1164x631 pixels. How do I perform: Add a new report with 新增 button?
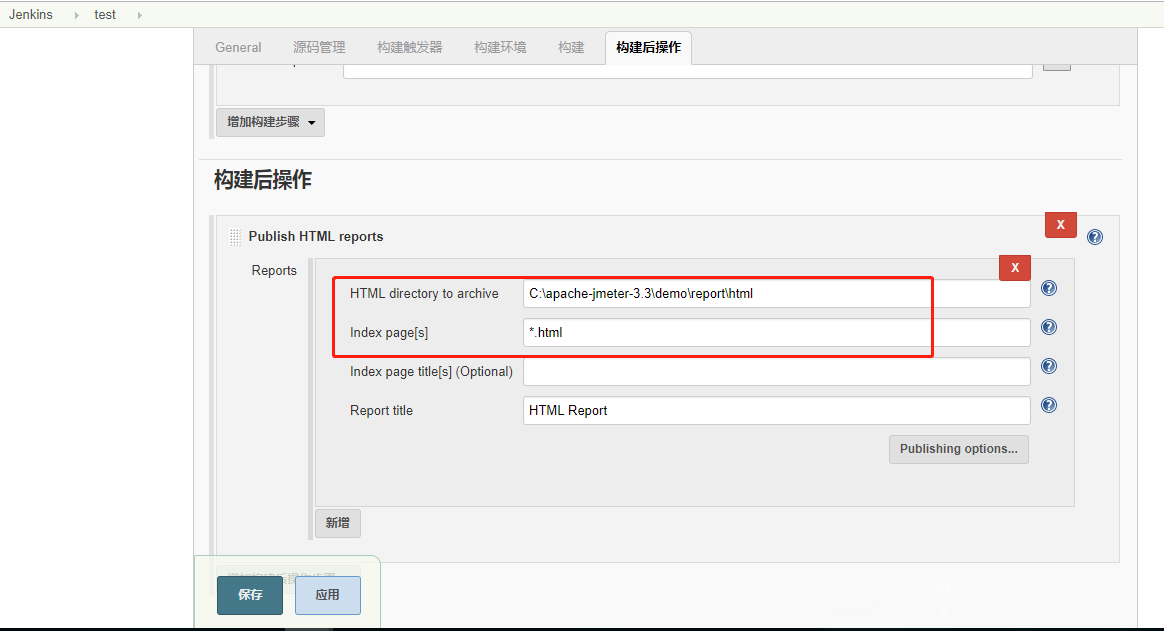point(338,523)
